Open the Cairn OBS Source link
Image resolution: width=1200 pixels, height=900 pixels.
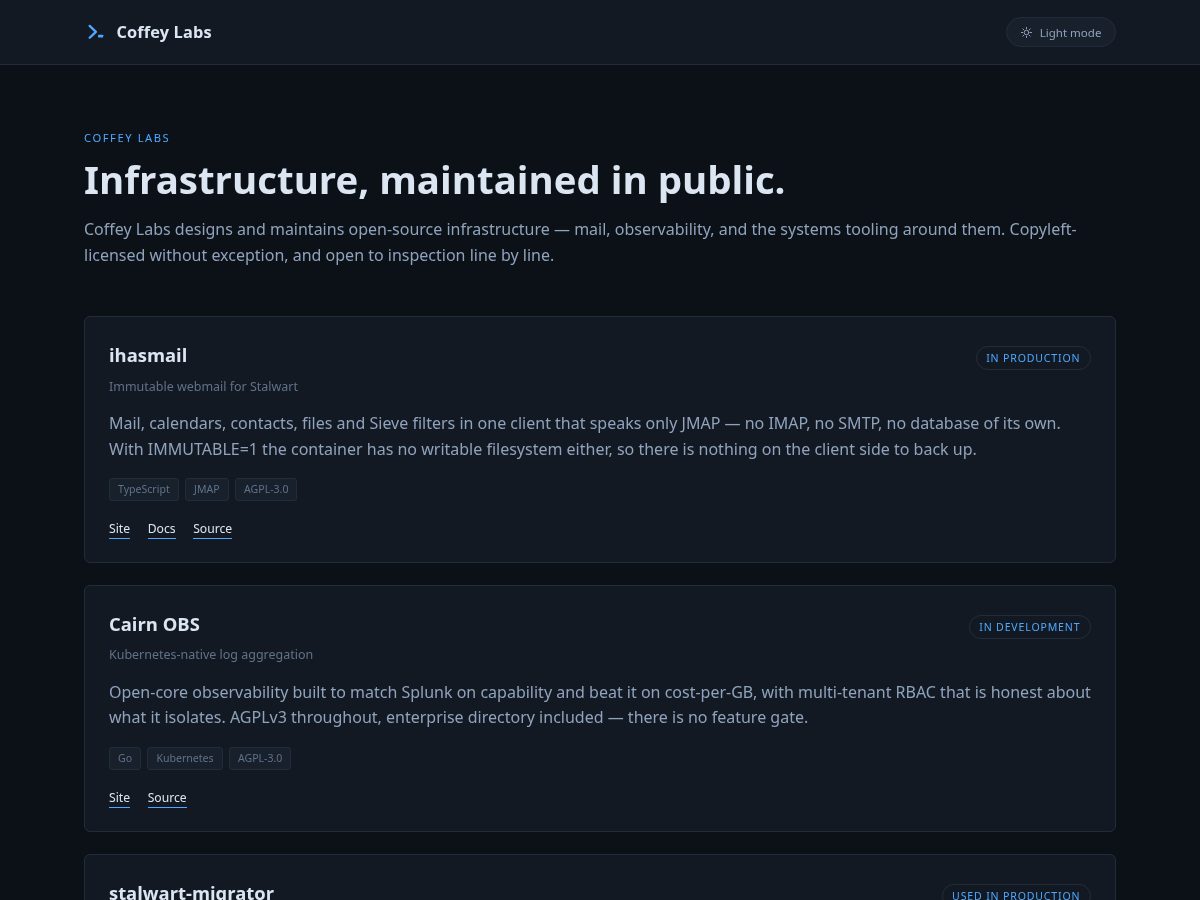point(167,798)
